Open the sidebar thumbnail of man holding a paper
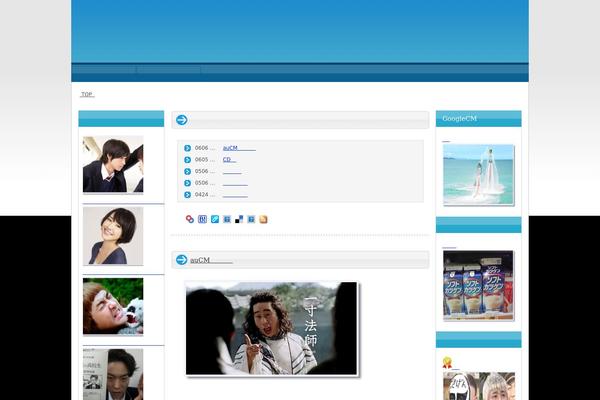The image size is (600, 400). pos(113,374)
